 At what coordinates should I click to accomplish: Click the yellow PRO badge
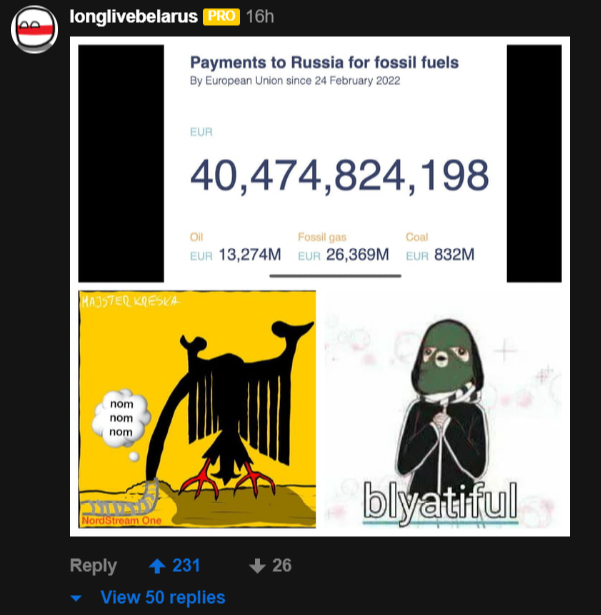pyautogui.click(x=221, y=17)
